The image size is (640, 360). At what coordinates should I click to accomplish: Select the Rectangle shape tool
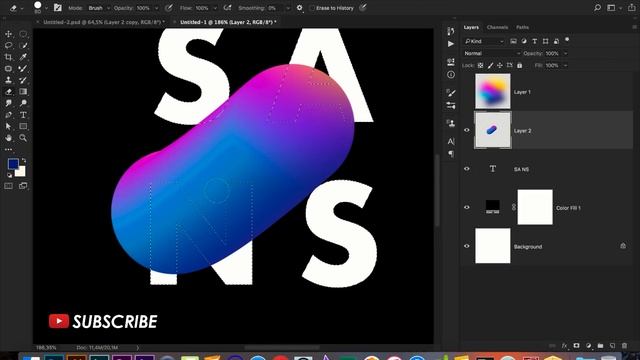click(x=23, y=127)
